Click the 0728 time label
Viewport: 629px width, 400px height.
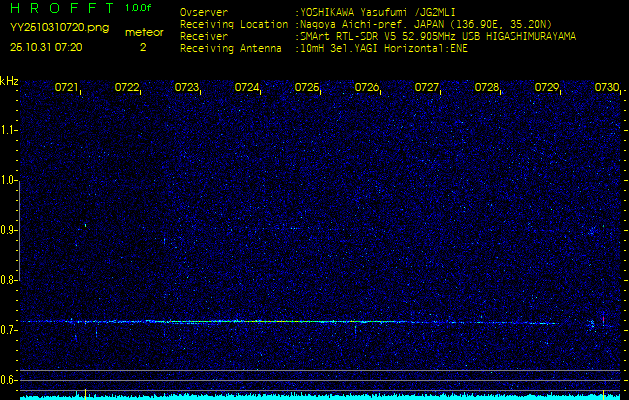[x=487, y=88]
